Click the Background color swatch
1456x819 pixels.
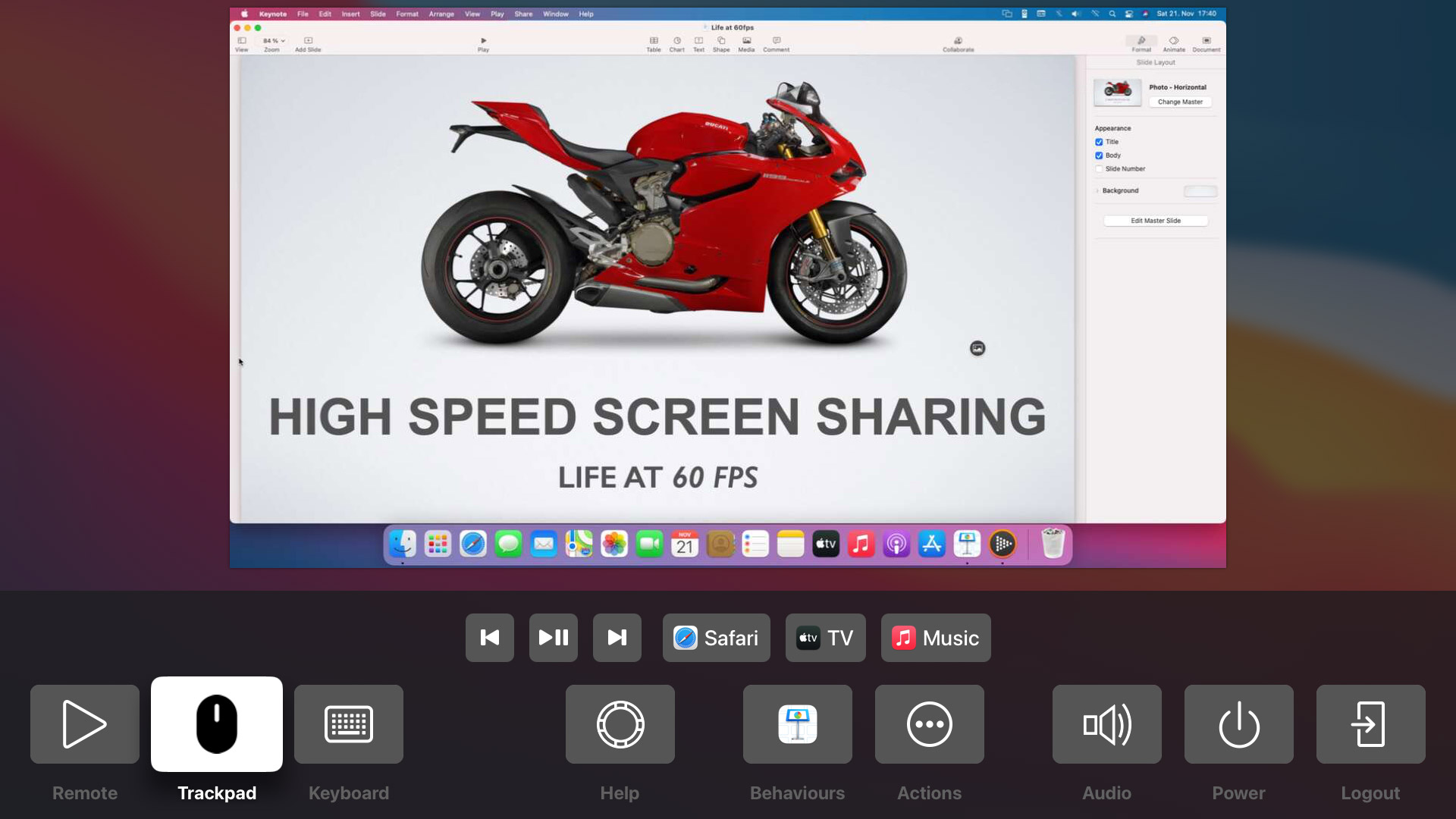(1200, 191)
